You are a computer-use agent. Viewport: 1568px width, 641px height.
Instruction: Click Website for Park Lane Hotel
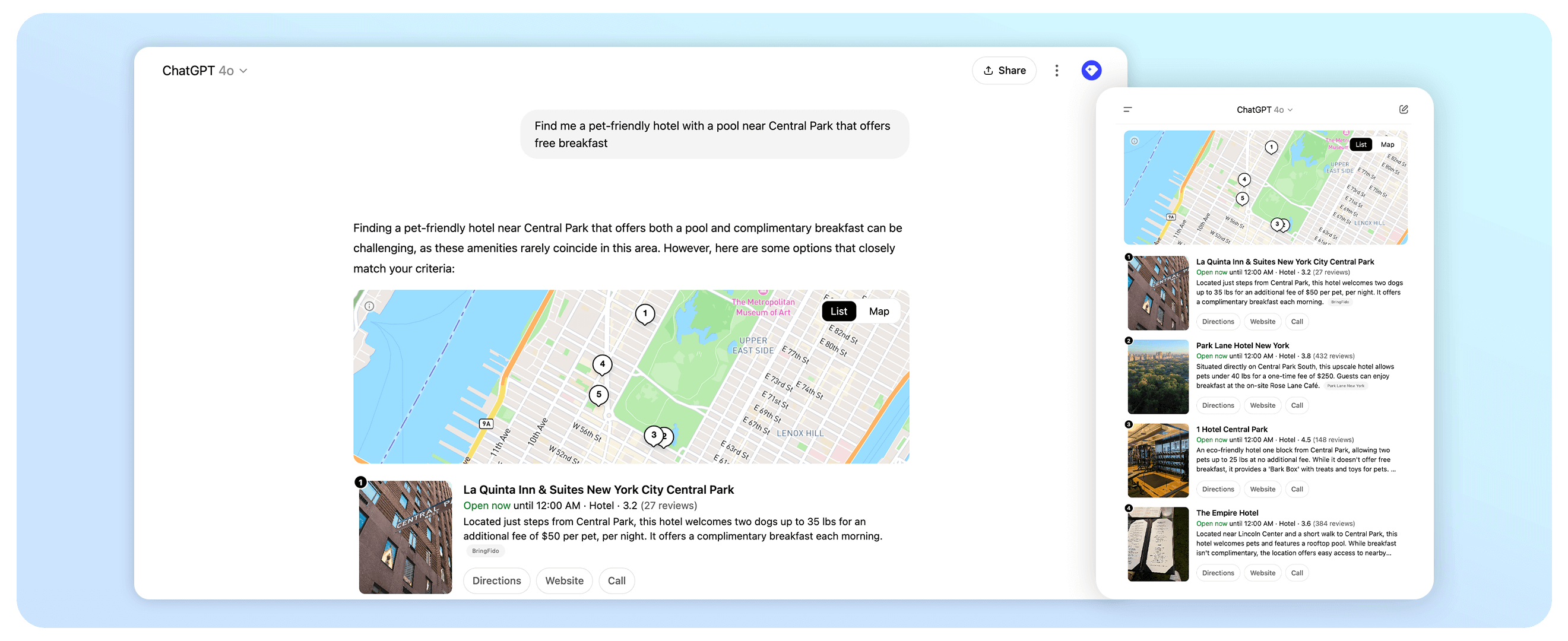point(1262,405)
